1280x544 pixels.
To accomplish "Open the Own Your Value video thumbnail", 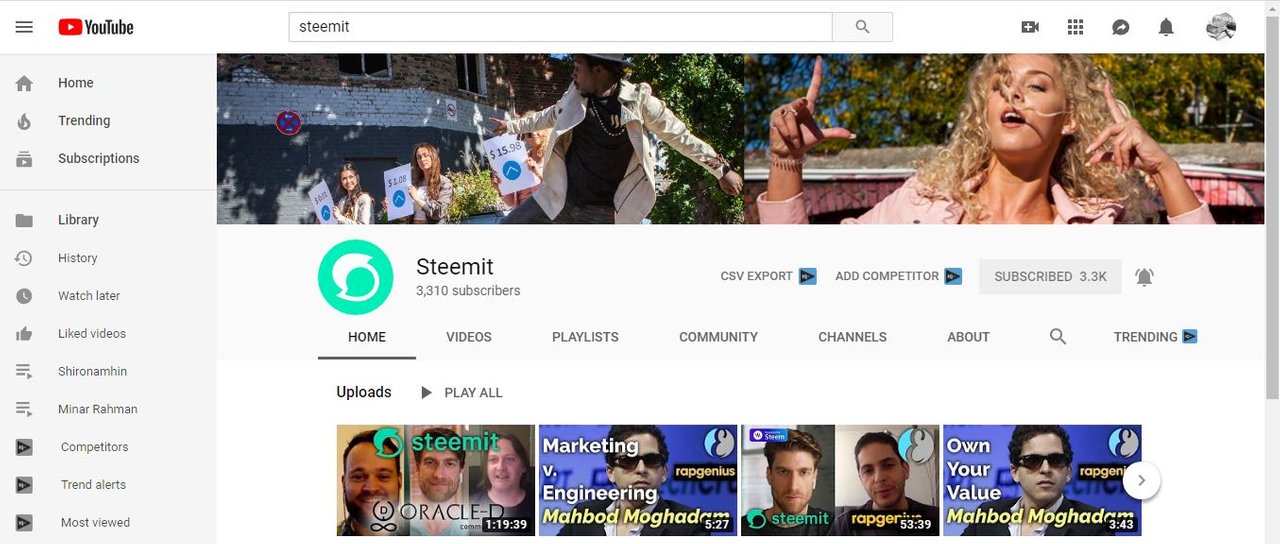I will [1042, 480].
